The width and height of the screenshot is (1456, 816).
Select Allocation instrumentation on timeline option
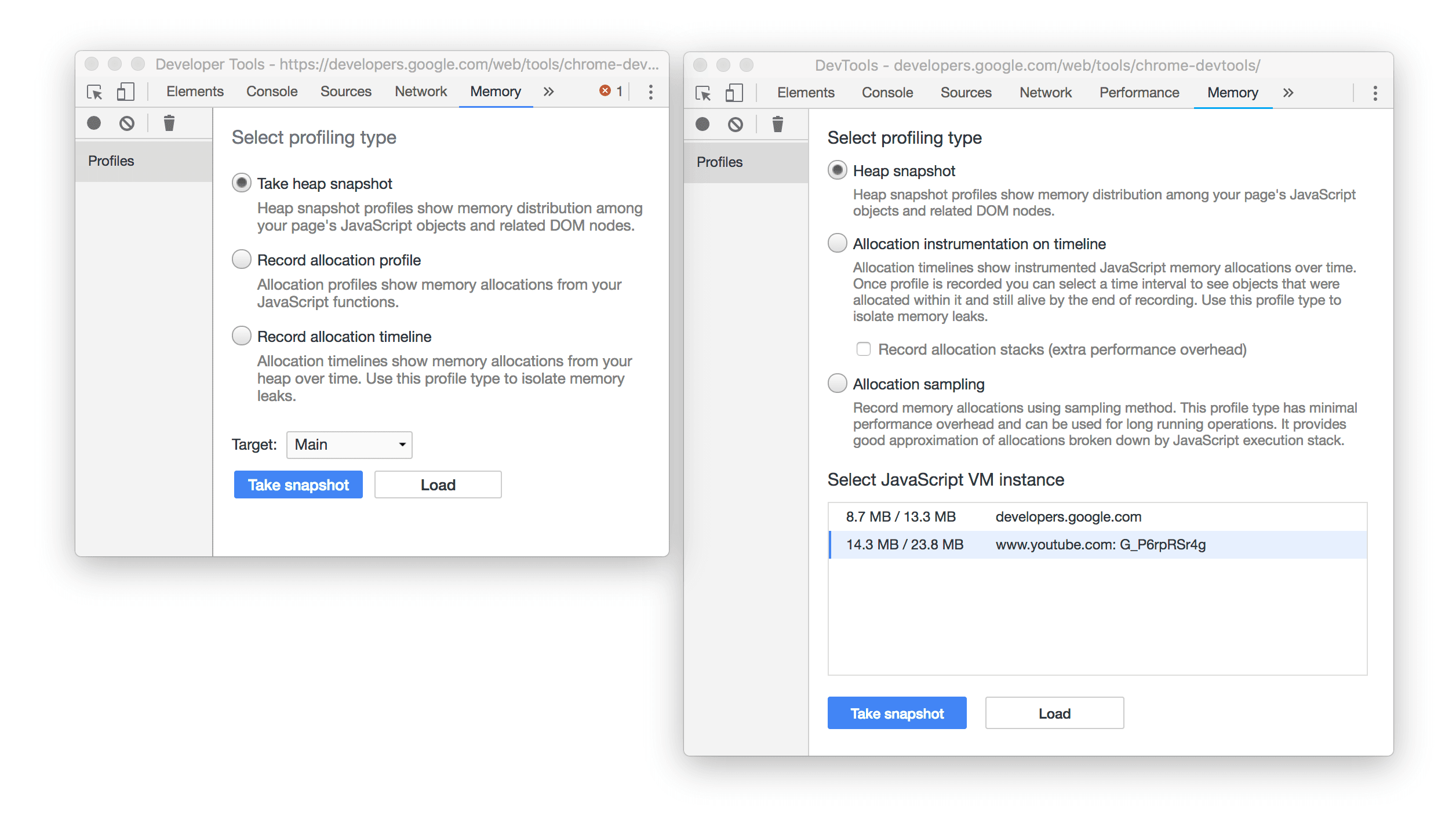[x=837, y=244]
